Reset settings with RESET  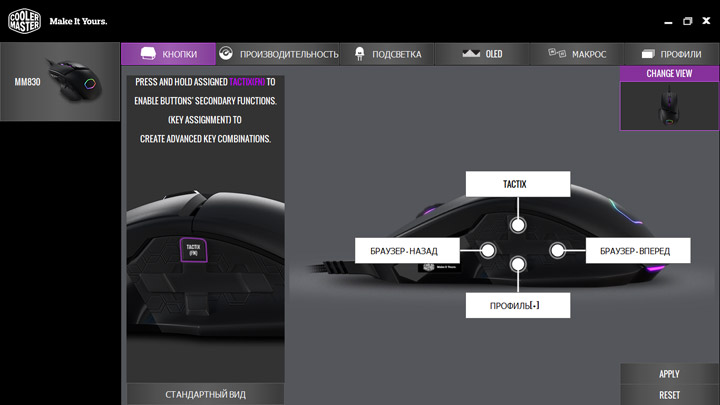pyautogui.click(x=669, y=395)
